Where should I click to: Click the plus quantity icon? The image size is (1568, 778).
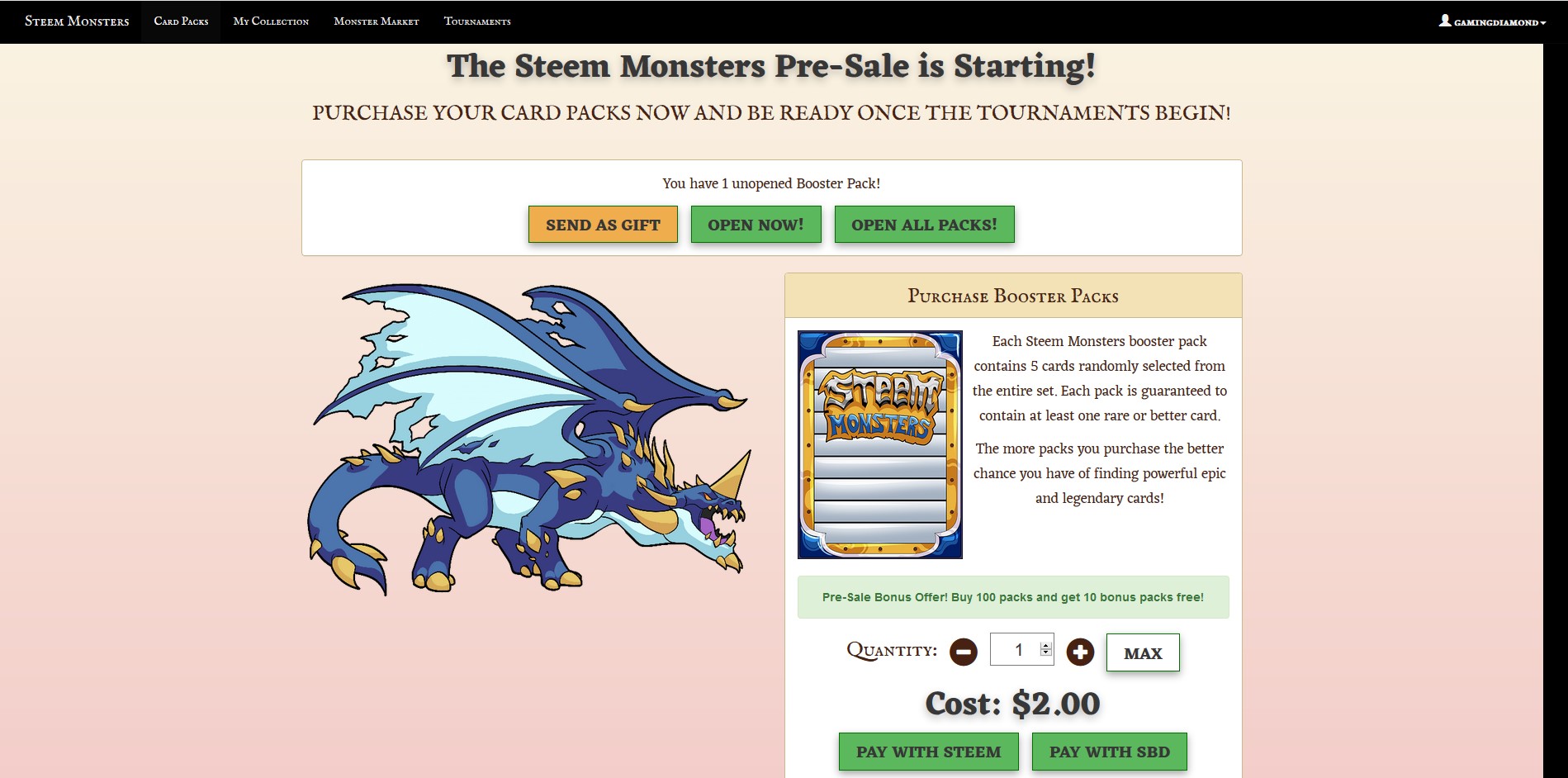[1080, 652]
